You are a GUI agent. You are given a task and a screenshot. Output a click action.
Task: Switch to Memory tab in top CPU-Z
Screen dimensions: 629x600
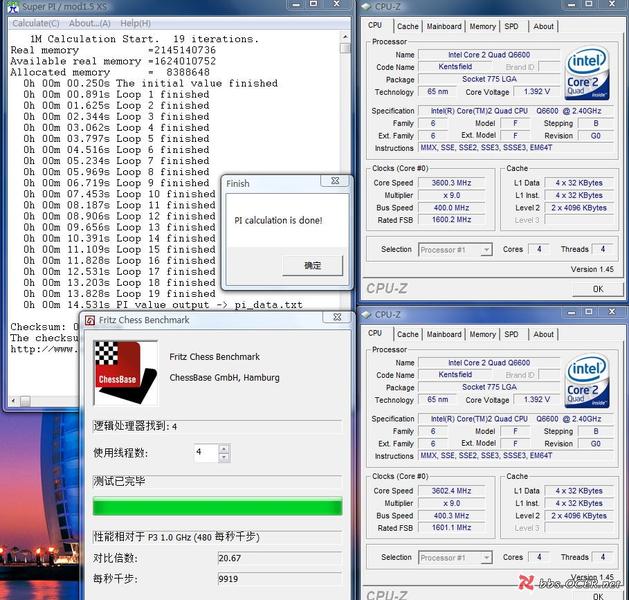click(x=482, y=26)
